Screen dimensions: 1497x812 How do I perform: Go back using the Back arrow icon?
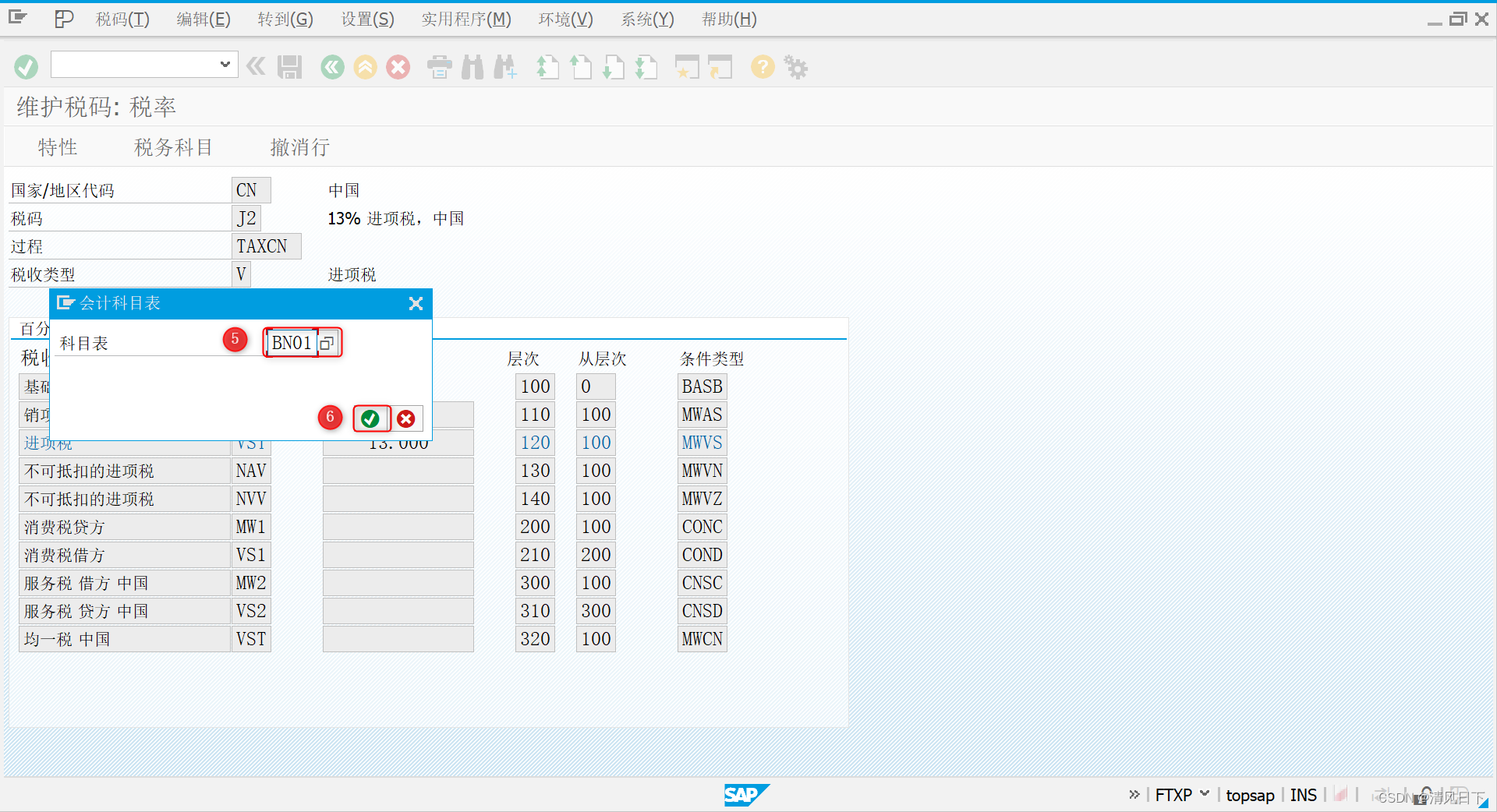[332, 67]
